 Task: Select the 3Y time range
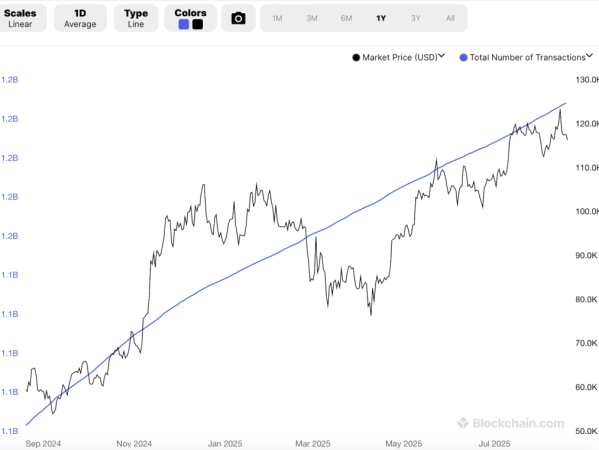(x=416, y=18)
